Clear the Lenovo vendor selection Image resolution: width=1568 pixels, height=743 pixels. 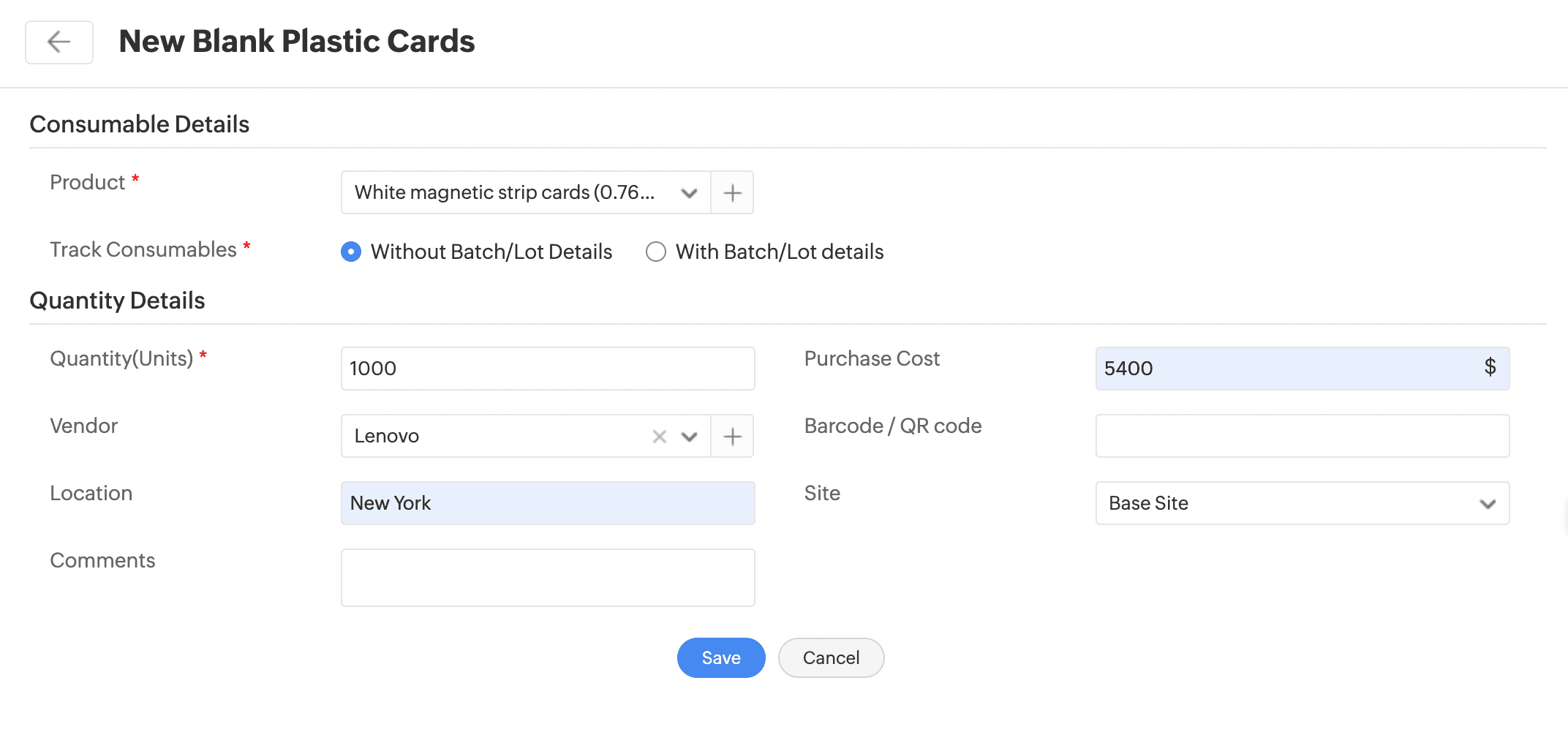(659, 437)
